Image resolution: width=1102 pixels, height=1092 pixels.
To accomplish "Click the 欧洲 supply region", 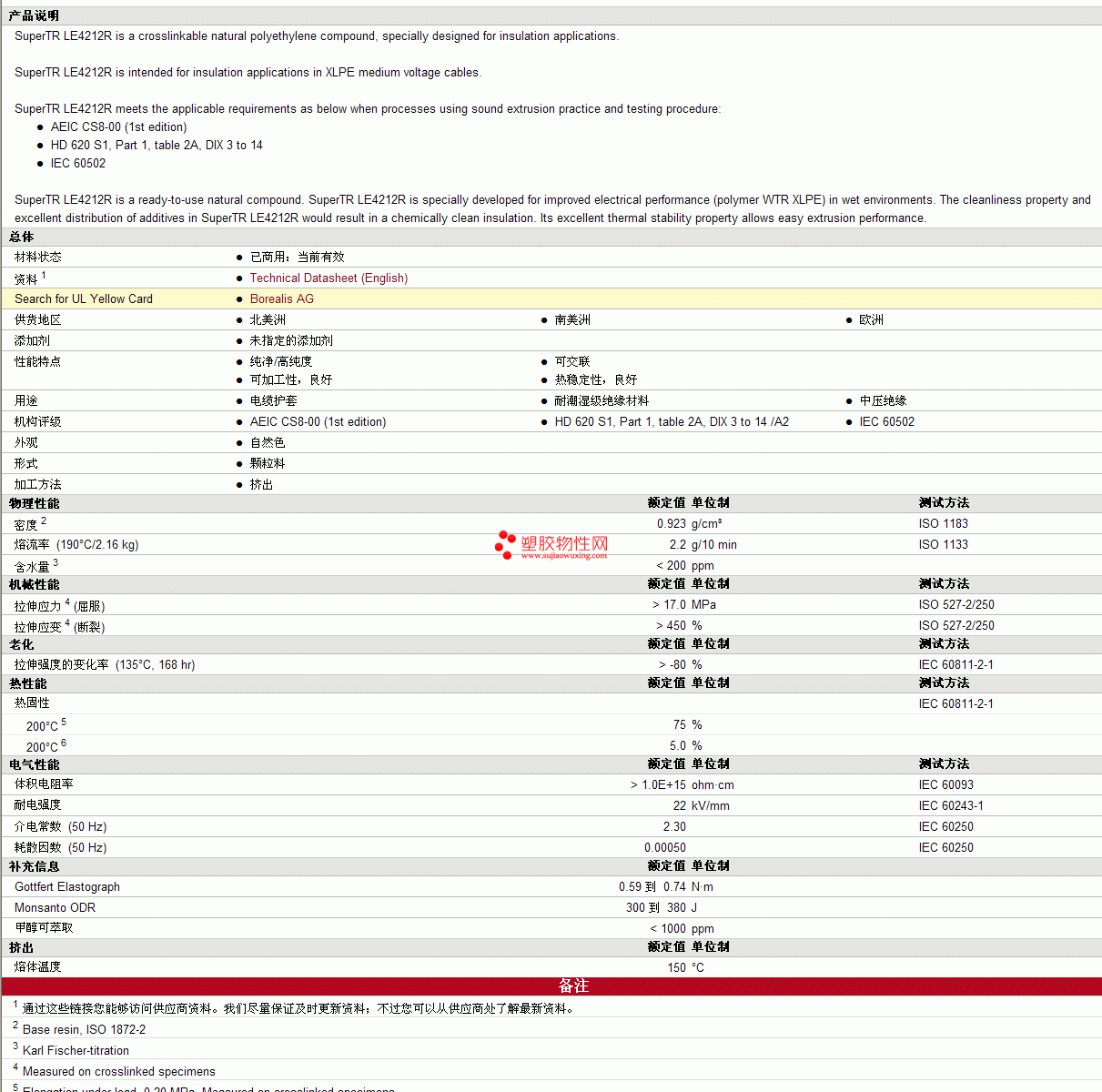I will pos(872,320).
